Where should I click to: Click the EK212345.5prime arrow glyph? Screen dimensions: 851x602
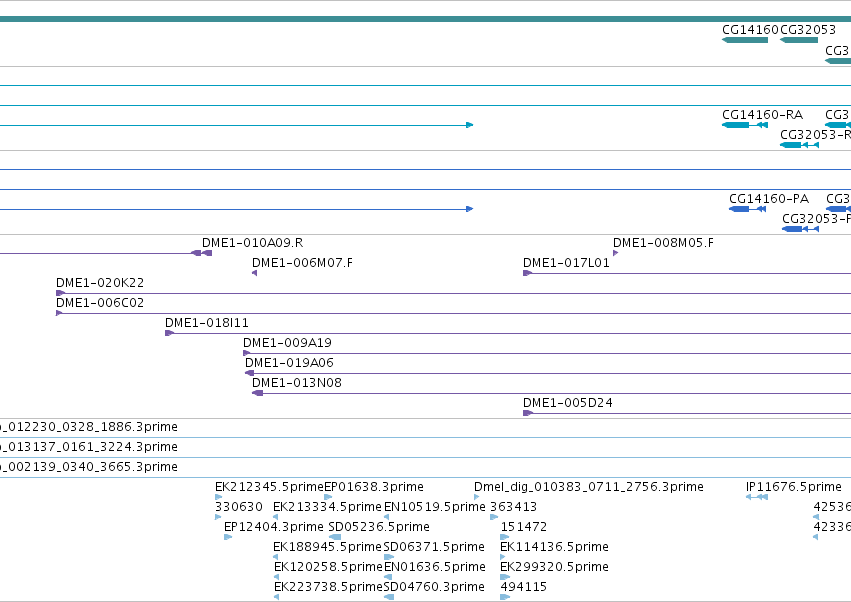(x=218, y=497)
